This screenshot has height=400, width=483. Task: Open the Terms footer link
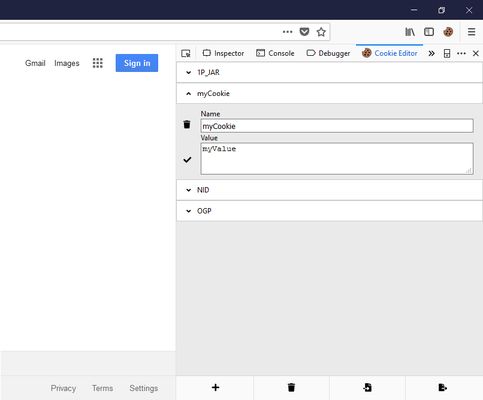(x=102, y=388)
